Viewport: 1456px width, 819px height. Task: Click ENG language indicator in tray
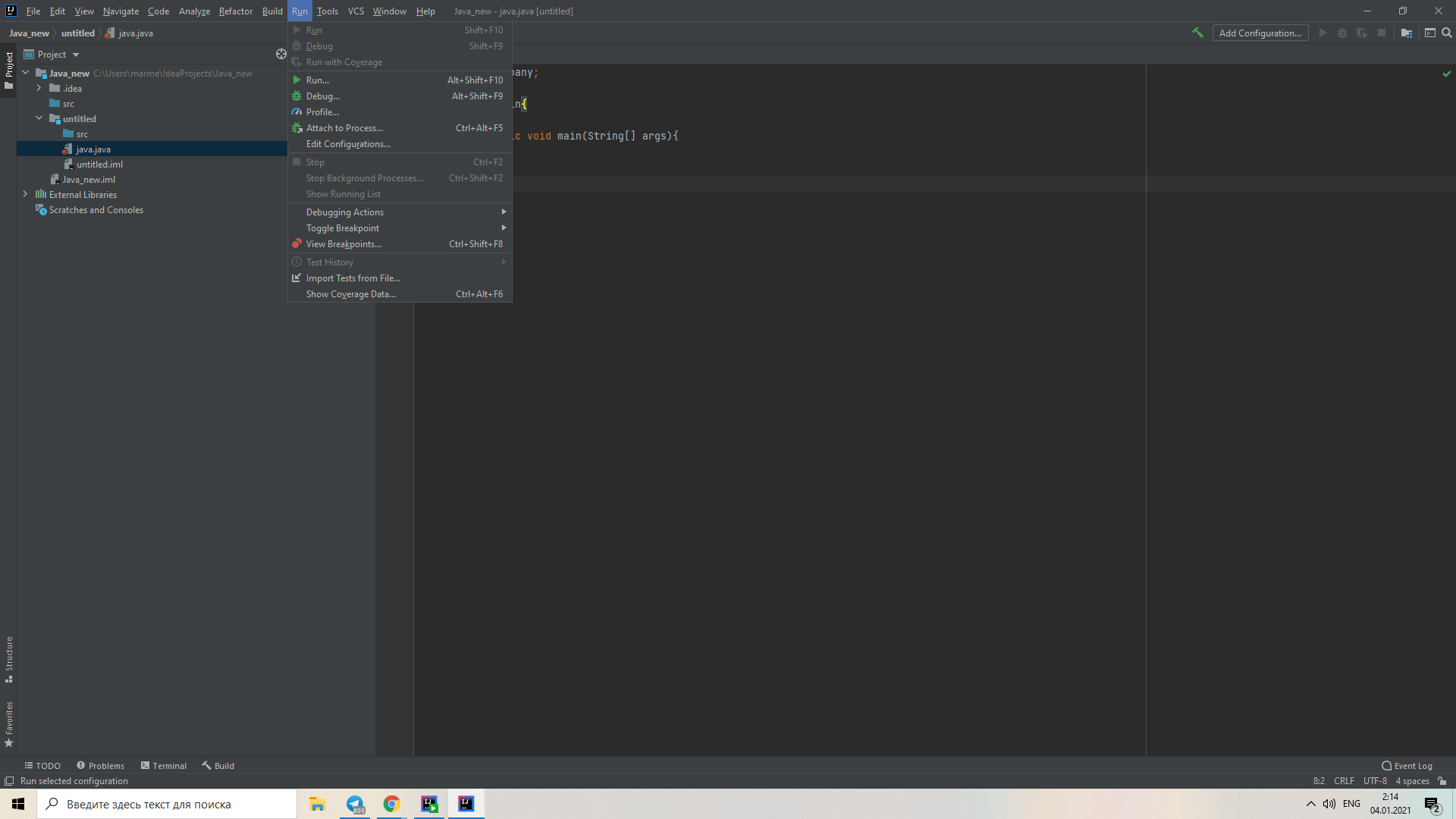(1351, 804)
